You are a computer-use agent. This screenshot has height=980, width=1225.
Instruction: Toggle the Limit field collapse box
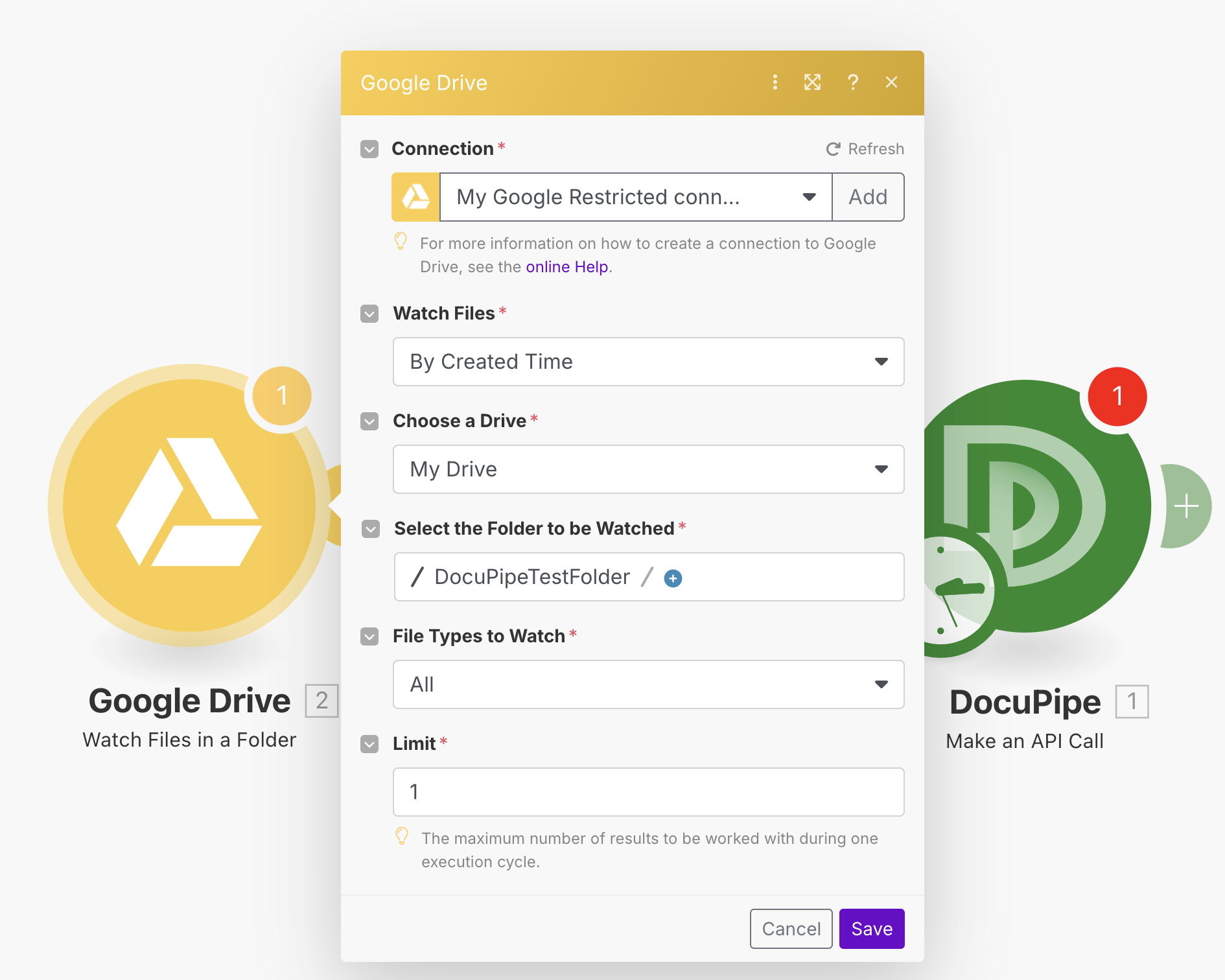pos(369,744)
